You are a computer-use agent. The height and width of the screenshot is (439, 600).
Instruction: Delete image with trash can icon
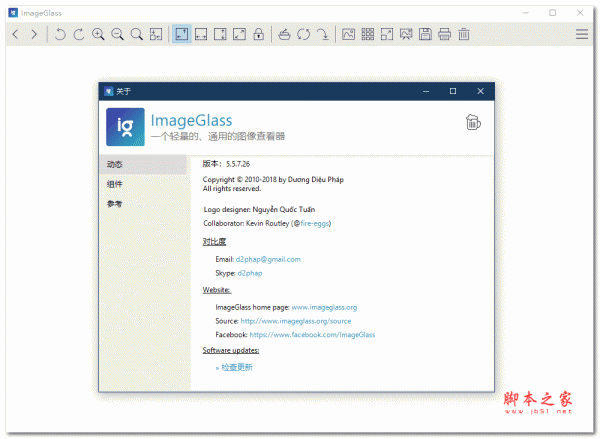(464, 34)
